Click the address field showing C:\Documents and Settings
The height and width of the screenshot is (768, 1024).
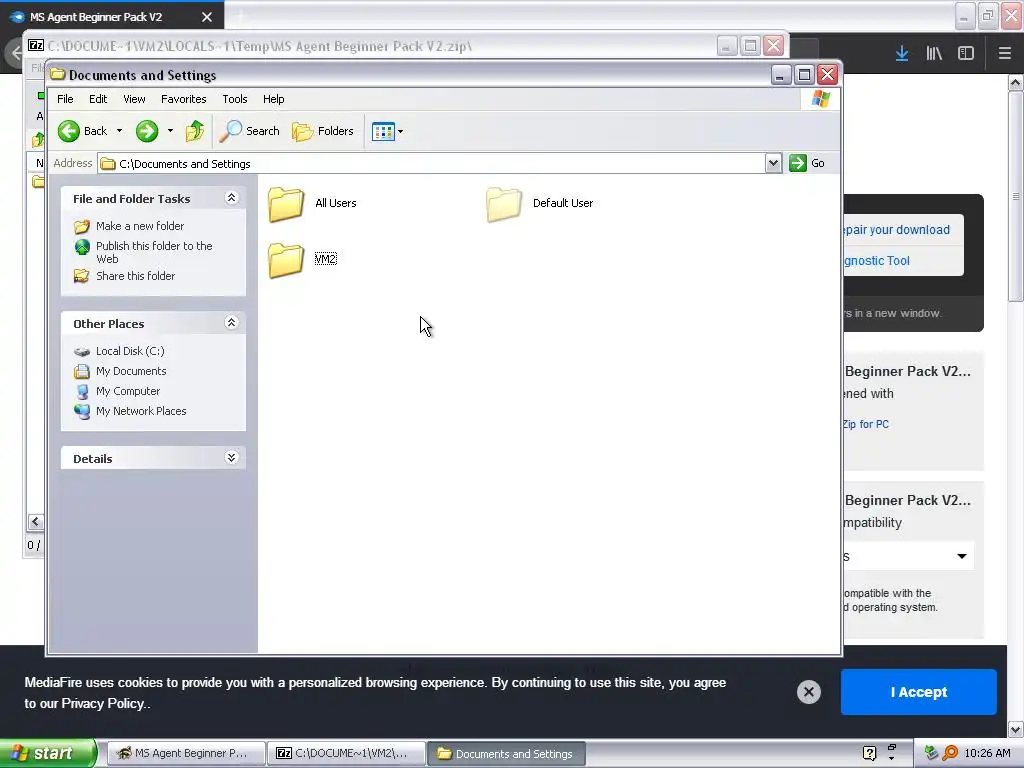[x=431, y=163]
